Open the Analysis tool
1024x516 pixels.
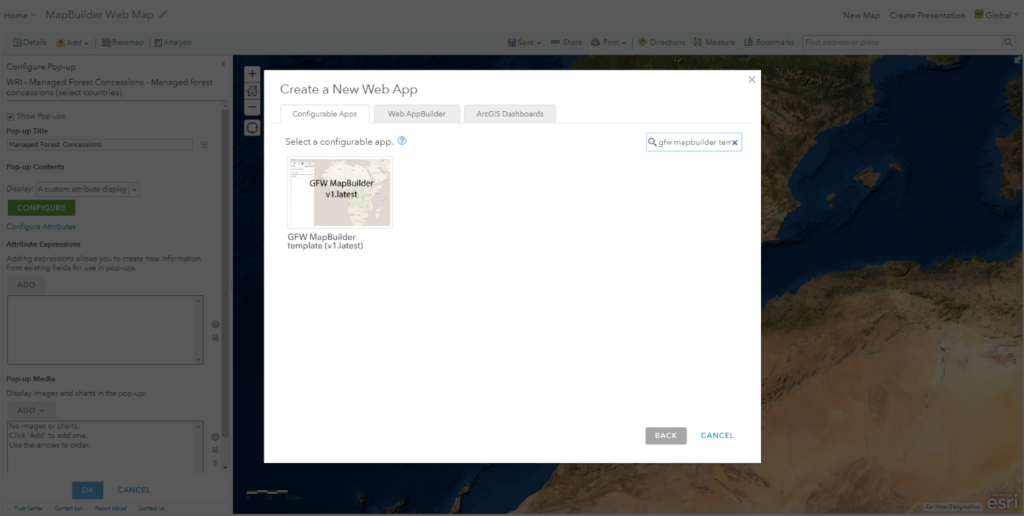(x=172, y=42)
